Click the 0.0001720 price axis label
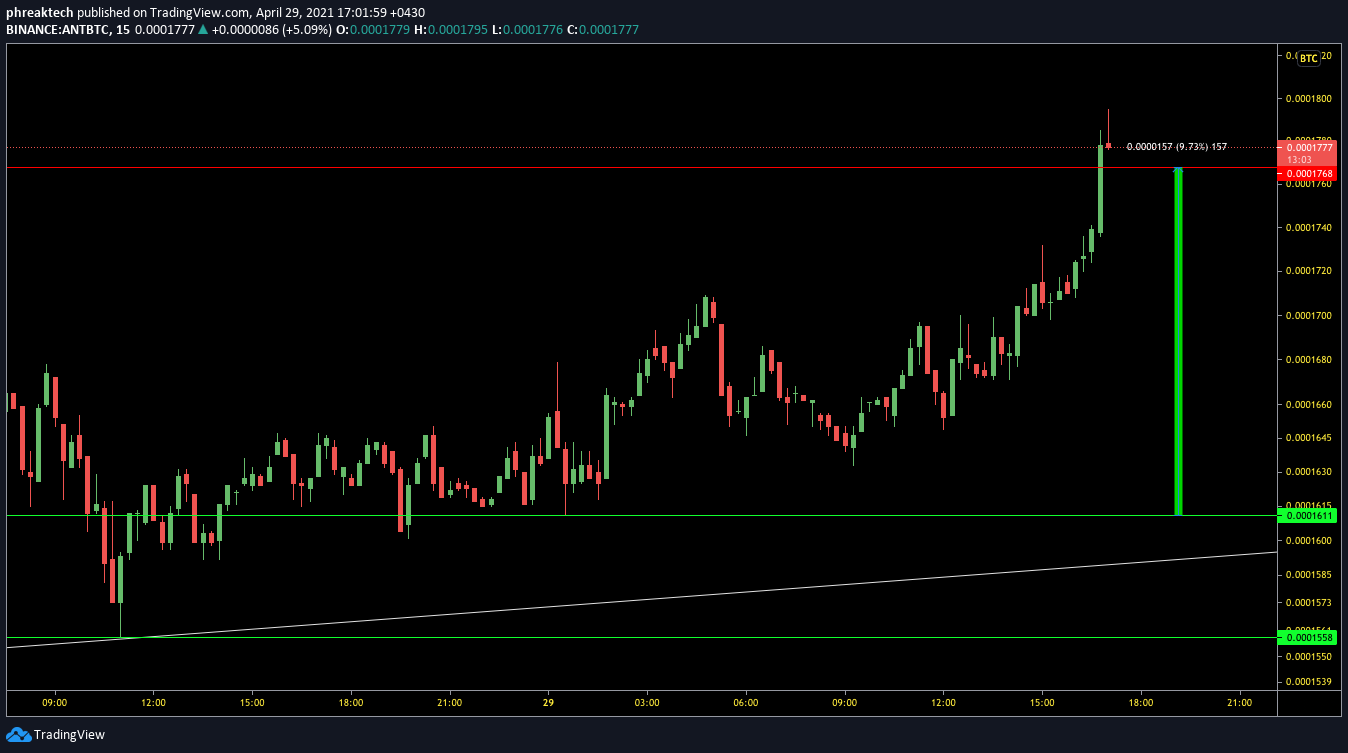The height and width of the screenshot is (753, 1348). [x=1308, y=271]
